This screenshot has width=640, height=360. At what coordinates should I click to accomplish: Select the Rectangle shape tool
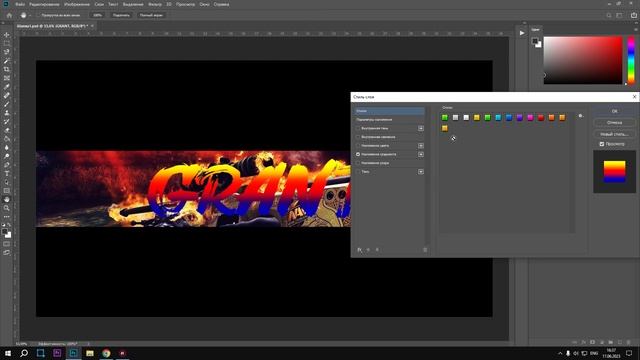tap(7, 191)
